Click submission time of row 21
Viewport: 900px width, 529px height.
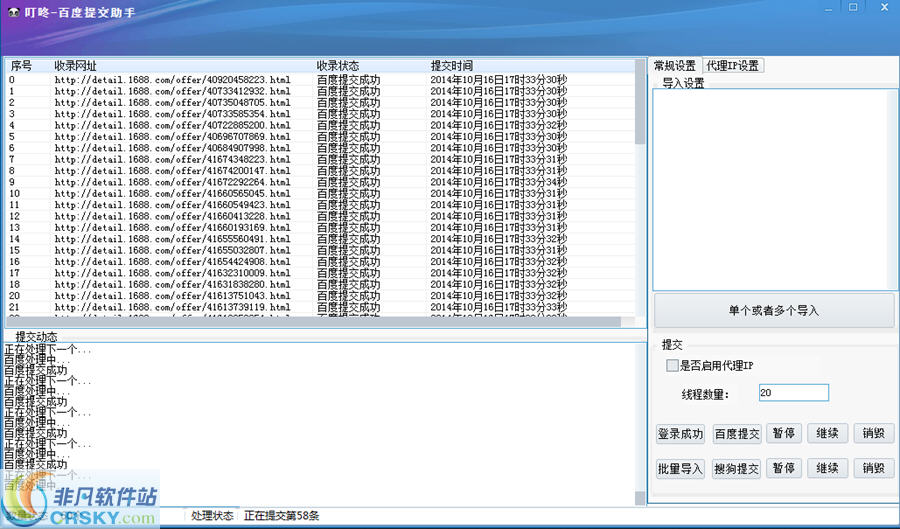tap(499, 307)
